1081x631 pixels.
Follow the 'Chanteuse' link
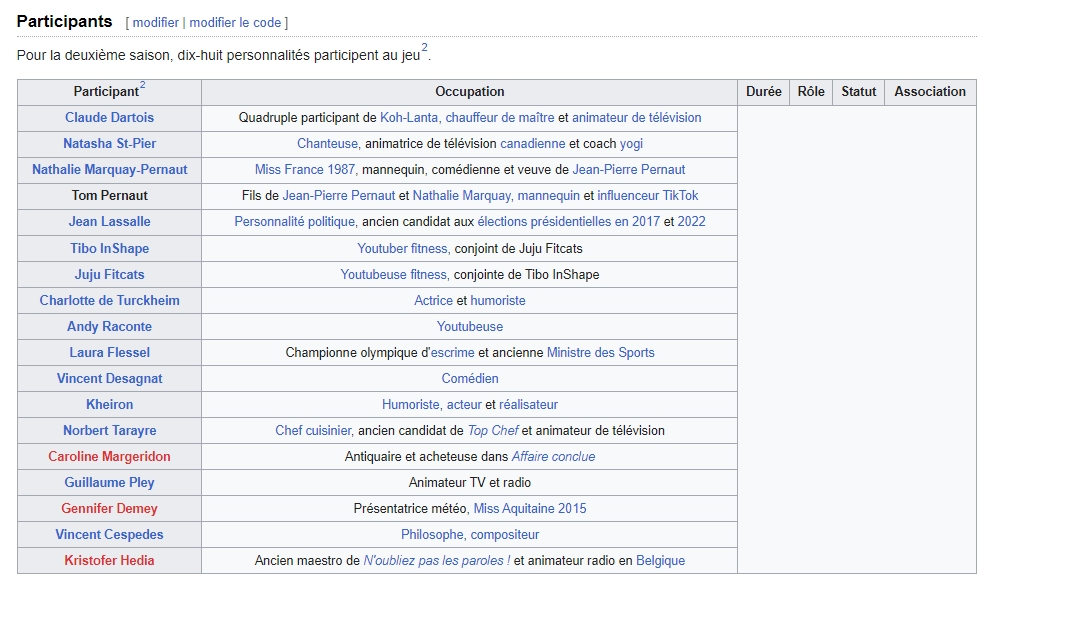click(327, 143)
